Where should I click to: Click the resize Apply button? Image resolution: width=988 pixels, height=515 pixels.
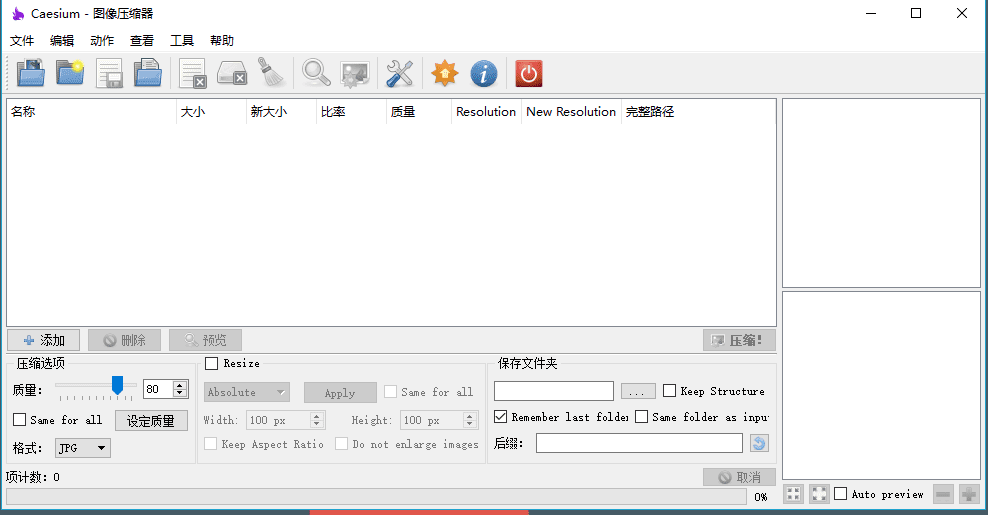[340, 393]
